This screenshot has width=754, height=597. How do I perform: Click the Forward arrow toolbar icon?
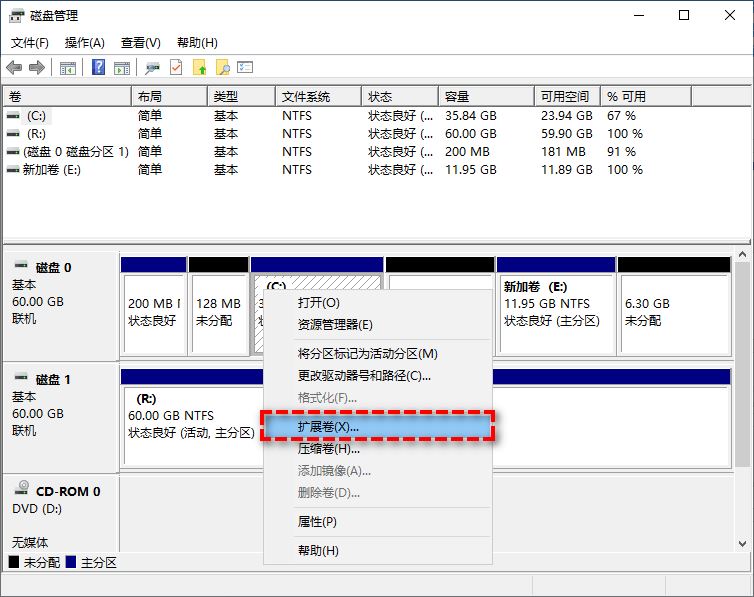point(37,68)
